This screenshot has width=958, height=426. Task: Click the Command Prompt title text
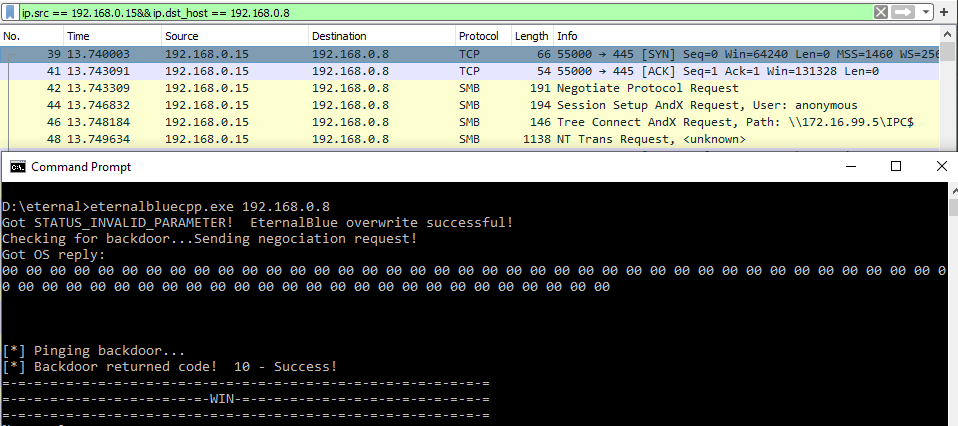tap(81, 167)
